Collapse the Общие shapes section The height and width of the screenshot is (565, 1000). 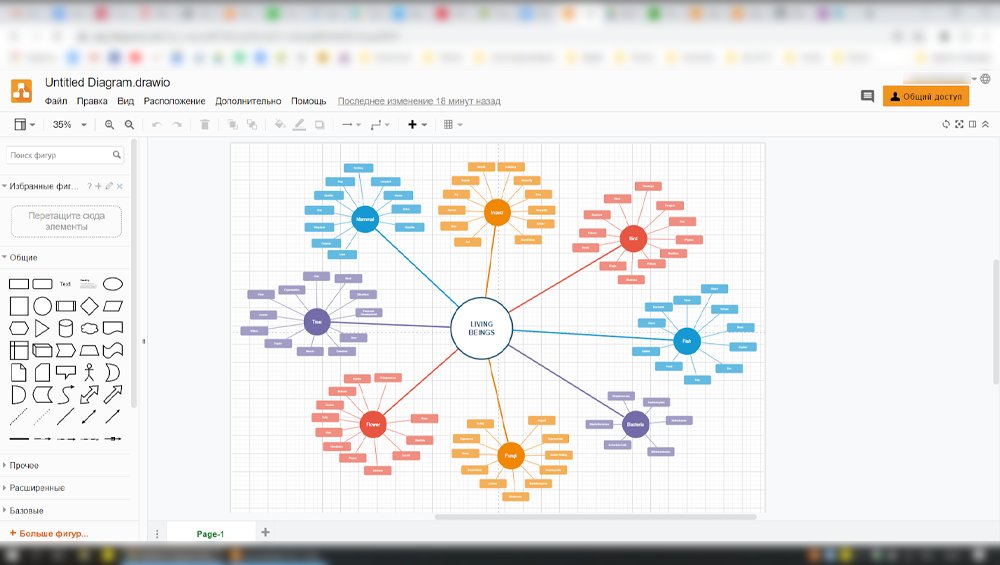[x=24, y=257]
